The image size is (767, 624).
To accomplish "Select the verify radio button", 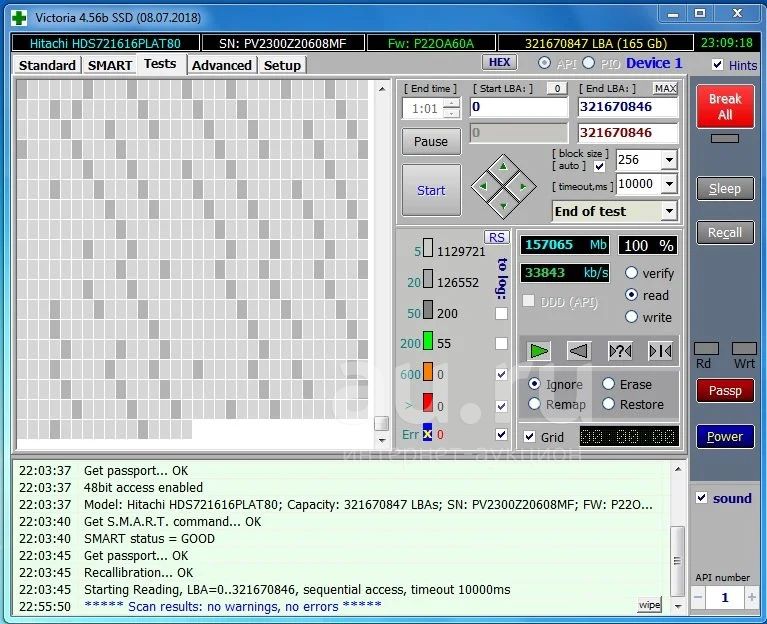I will click(x=632, y=272).
